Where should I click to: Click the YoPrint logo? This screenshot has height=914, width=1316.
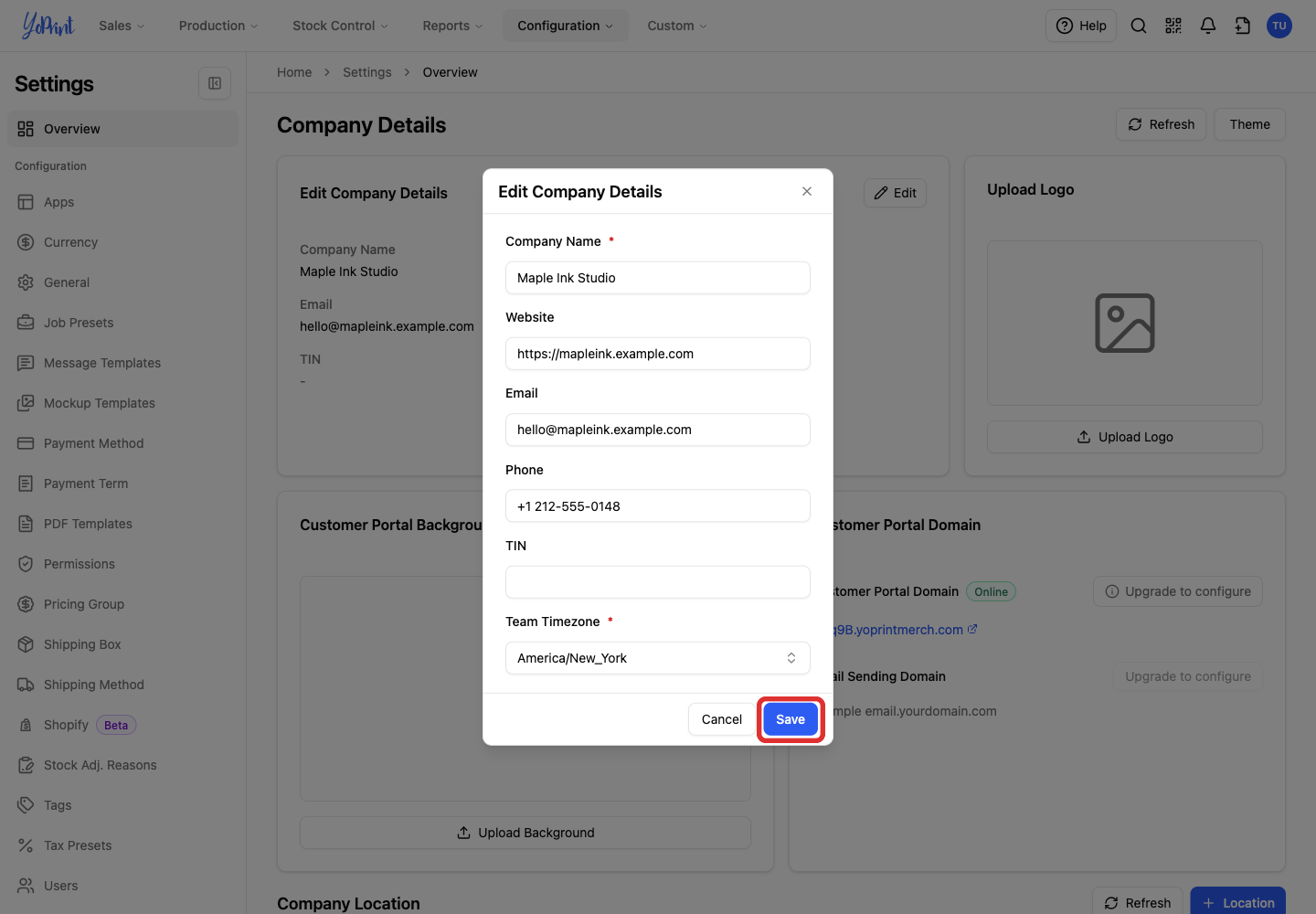(x=48, y=26)
